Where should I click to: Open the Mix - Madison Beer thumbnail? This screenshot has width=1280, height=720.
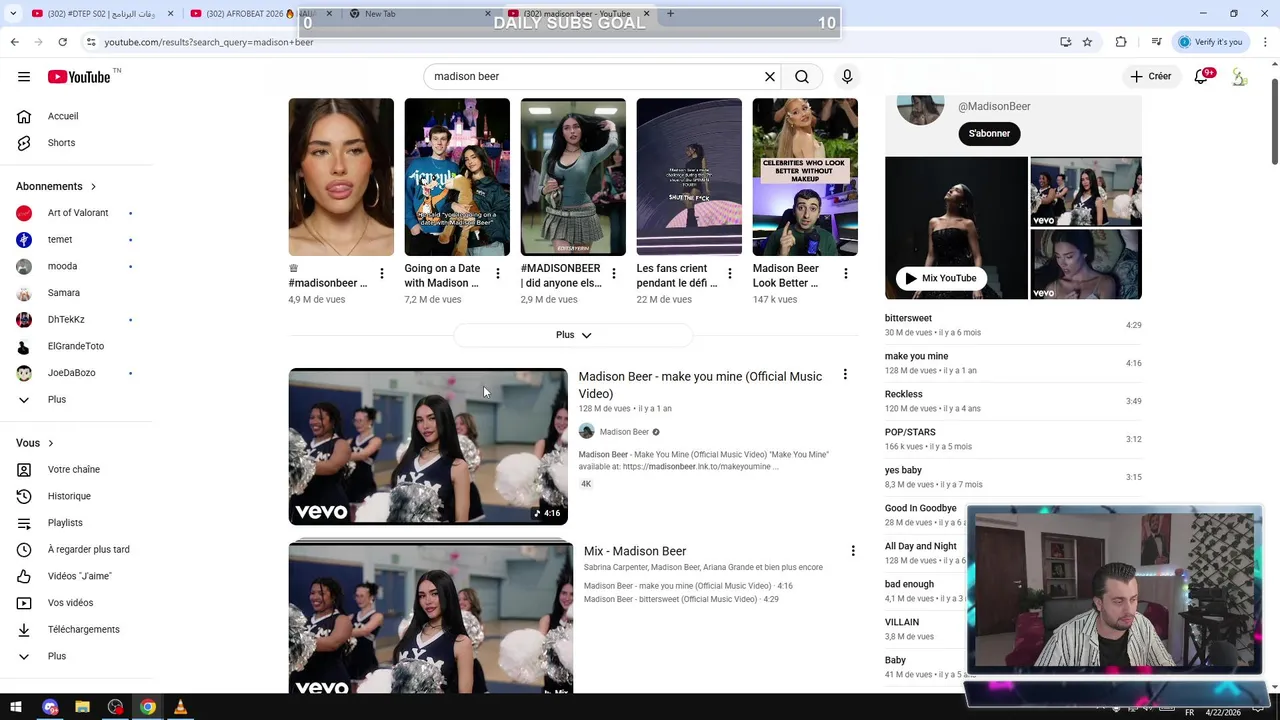pos(431,618)
